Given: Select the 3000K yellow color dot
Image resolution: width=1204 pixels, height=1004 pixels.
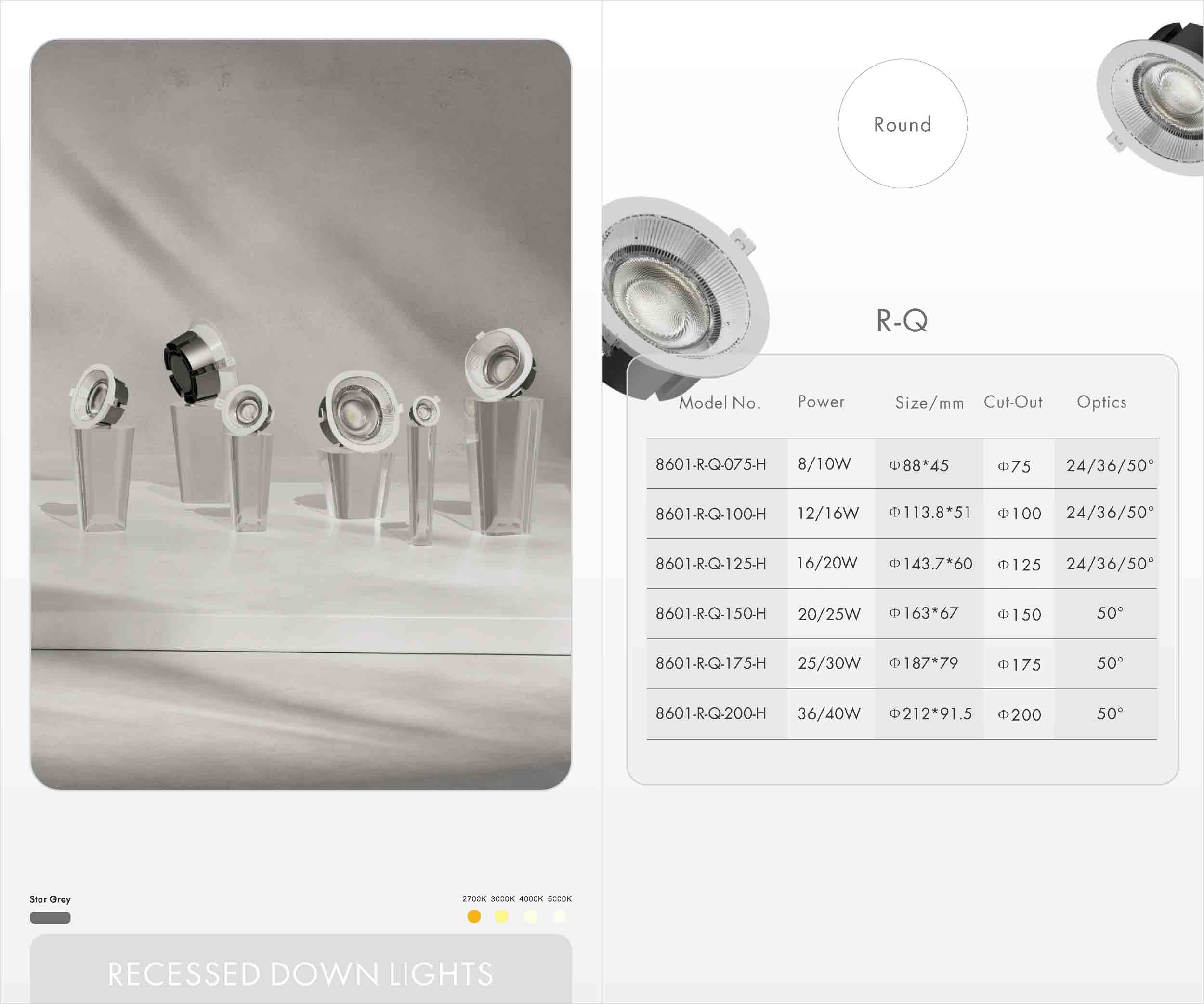Looking at the screenshot, I should pyautogui.click(x=502, y=916).
